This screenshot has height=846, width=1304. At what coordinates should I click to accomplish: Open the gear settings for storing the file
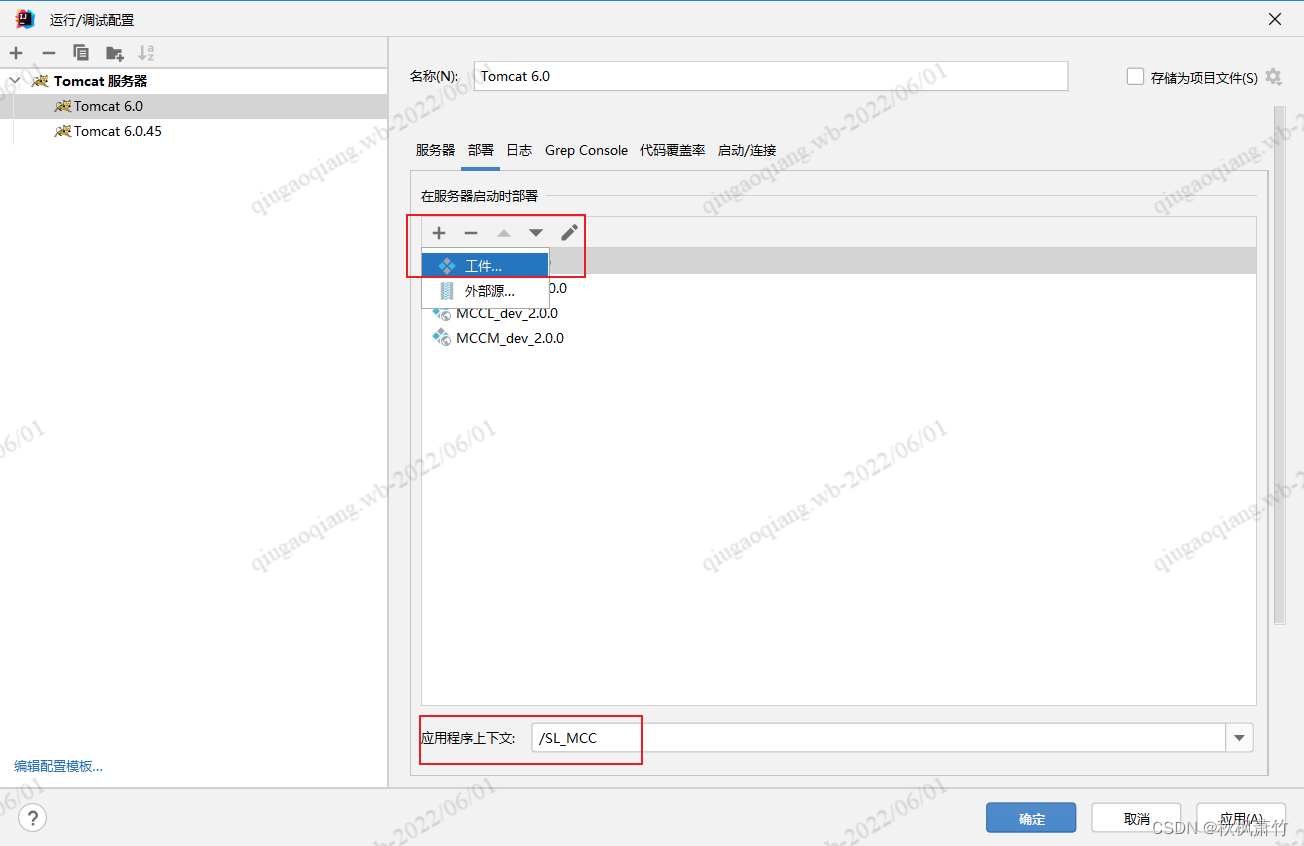click(1273, 77)
